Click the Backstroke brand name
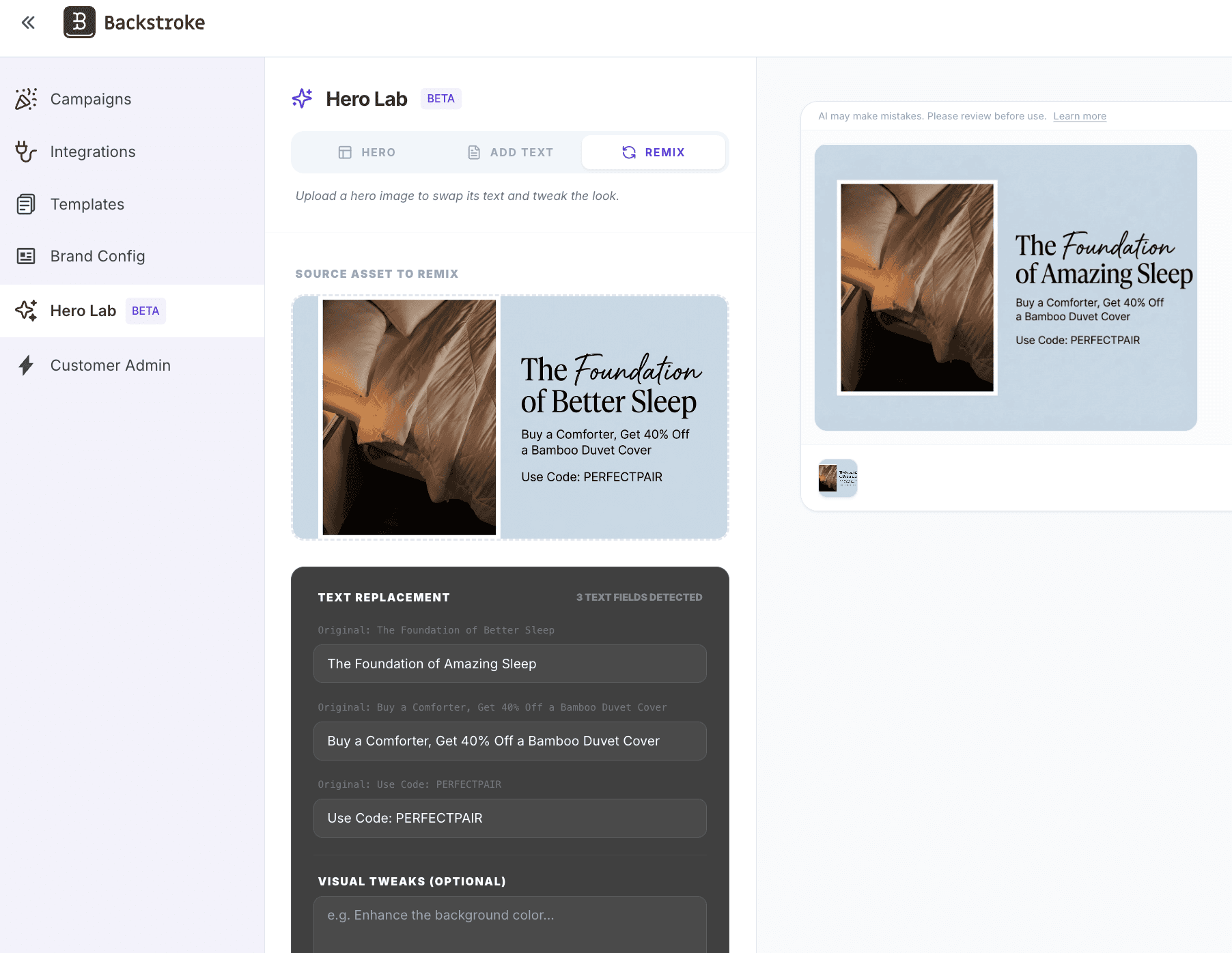1232x953 pixels. click(154, 23)
